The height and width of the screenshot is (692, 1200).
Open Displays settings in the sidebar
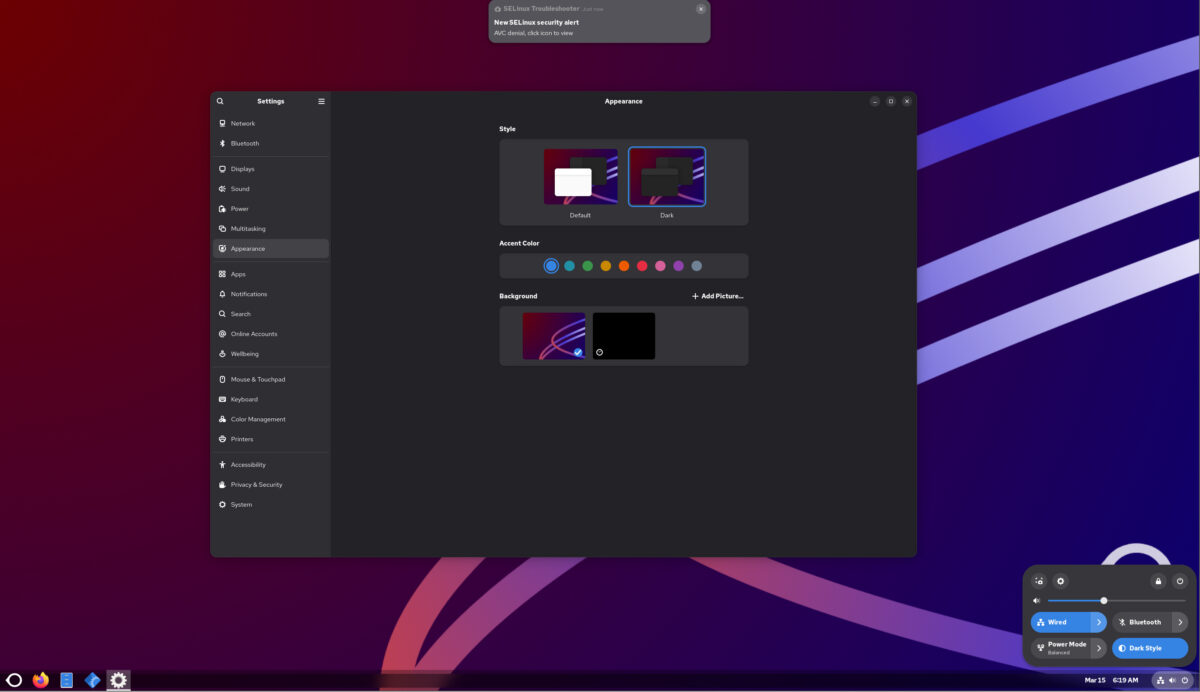(x=243, y=168)
